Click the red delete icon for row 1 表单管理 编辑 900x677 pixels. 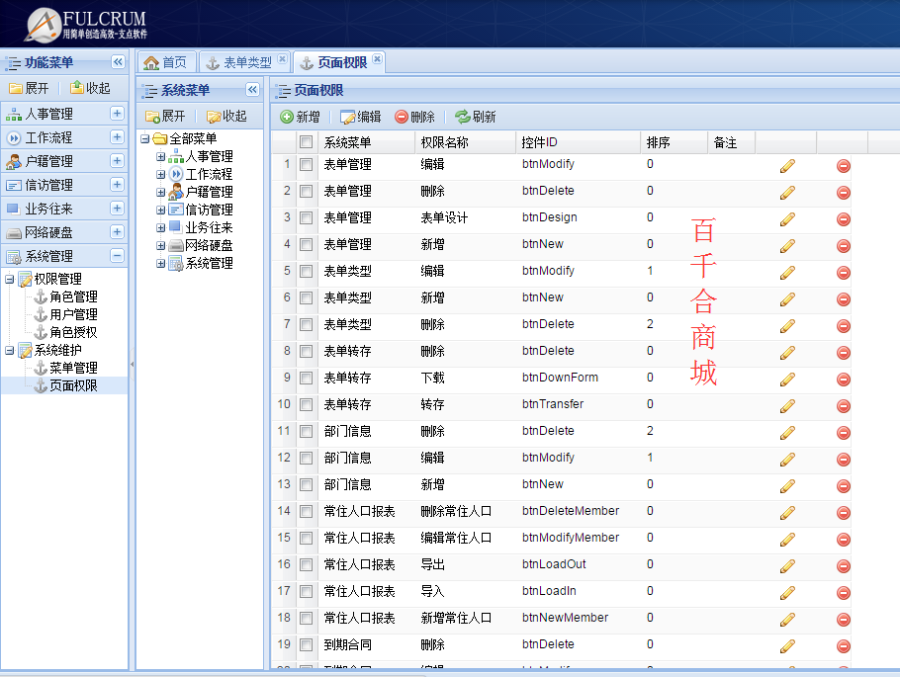pyautogui.click(x=843, y=166)
